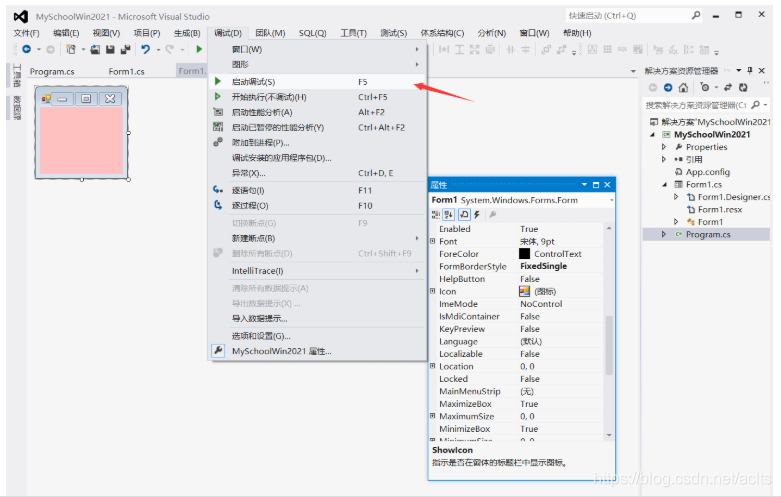
Task: Switch to the Form1.cs tab
Action: pos(127,71)
